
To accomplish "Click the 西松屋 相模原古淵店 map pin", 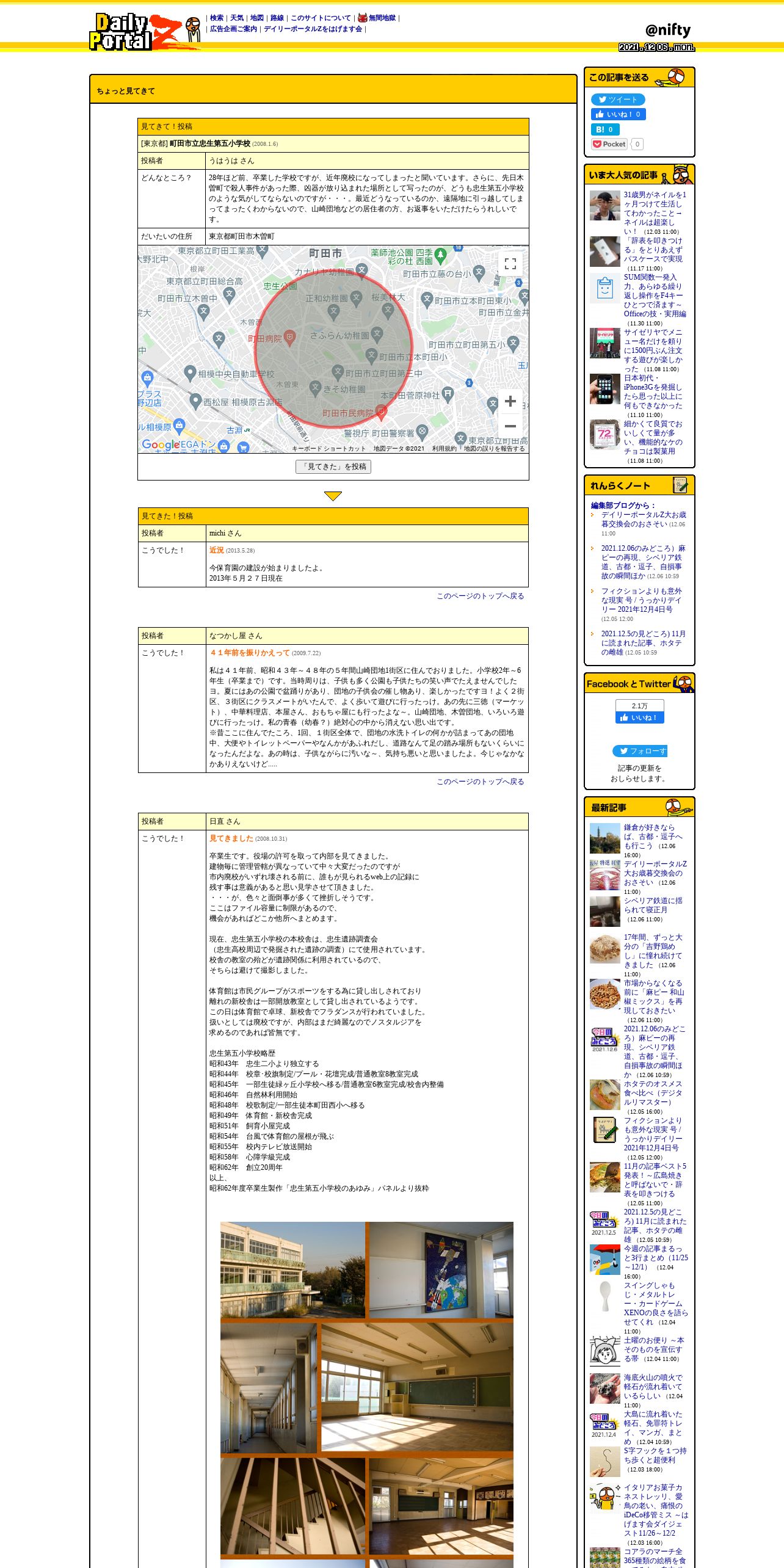I will coord(195,401).
